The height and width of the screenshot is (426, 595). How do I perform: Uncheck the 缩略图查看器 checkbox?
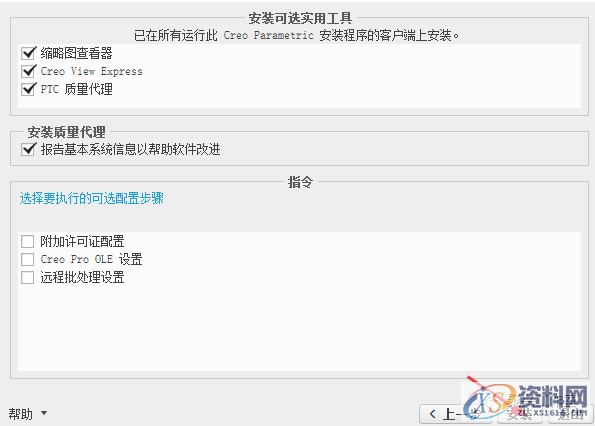coord(28,53)
